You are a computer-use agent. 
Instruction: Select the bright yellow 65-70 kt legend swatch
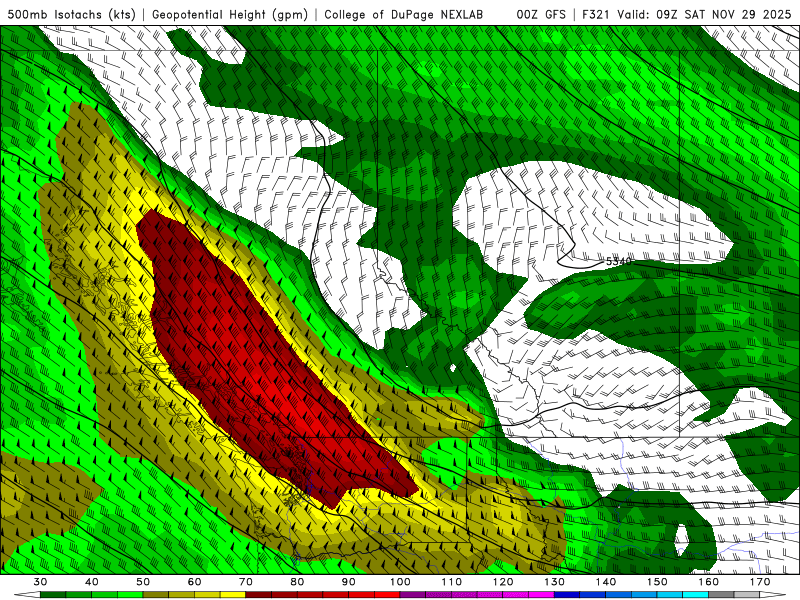point(233,595)
